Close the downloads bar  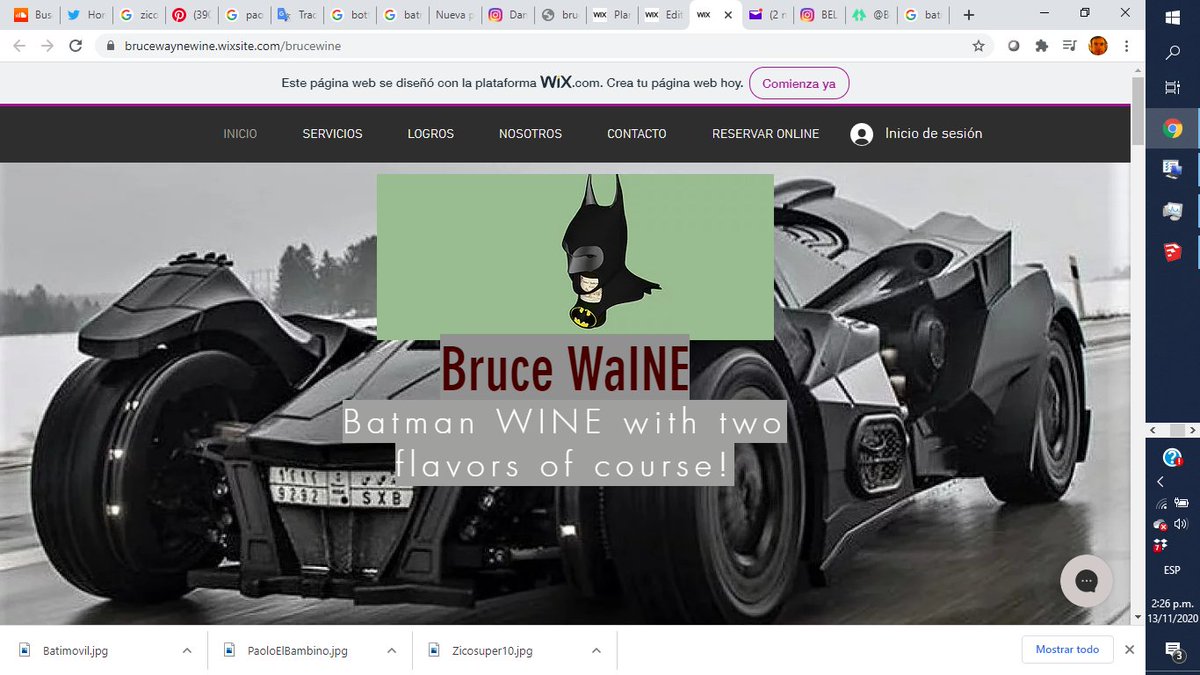1130,650
